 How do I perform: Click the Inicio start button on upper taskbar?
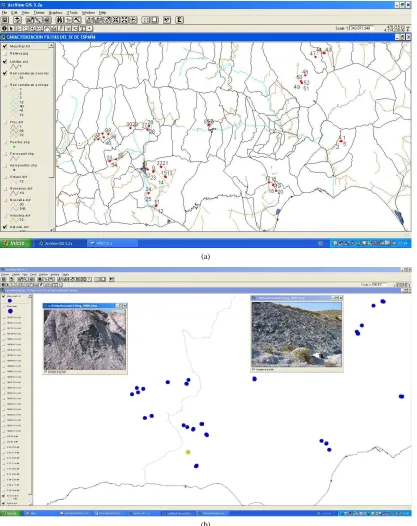pos(15,243)
